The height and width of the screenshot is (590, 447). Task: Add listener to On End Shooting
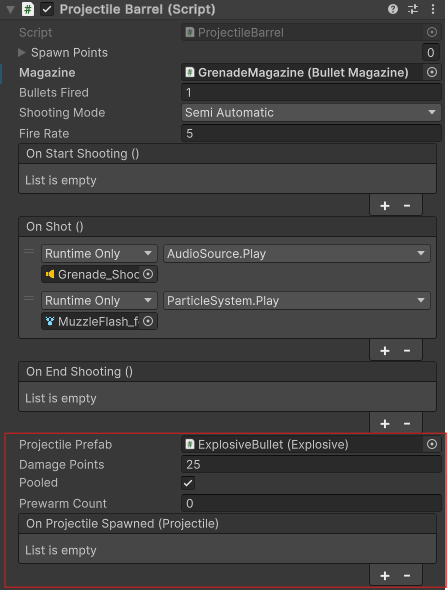(x=385, y=424)
